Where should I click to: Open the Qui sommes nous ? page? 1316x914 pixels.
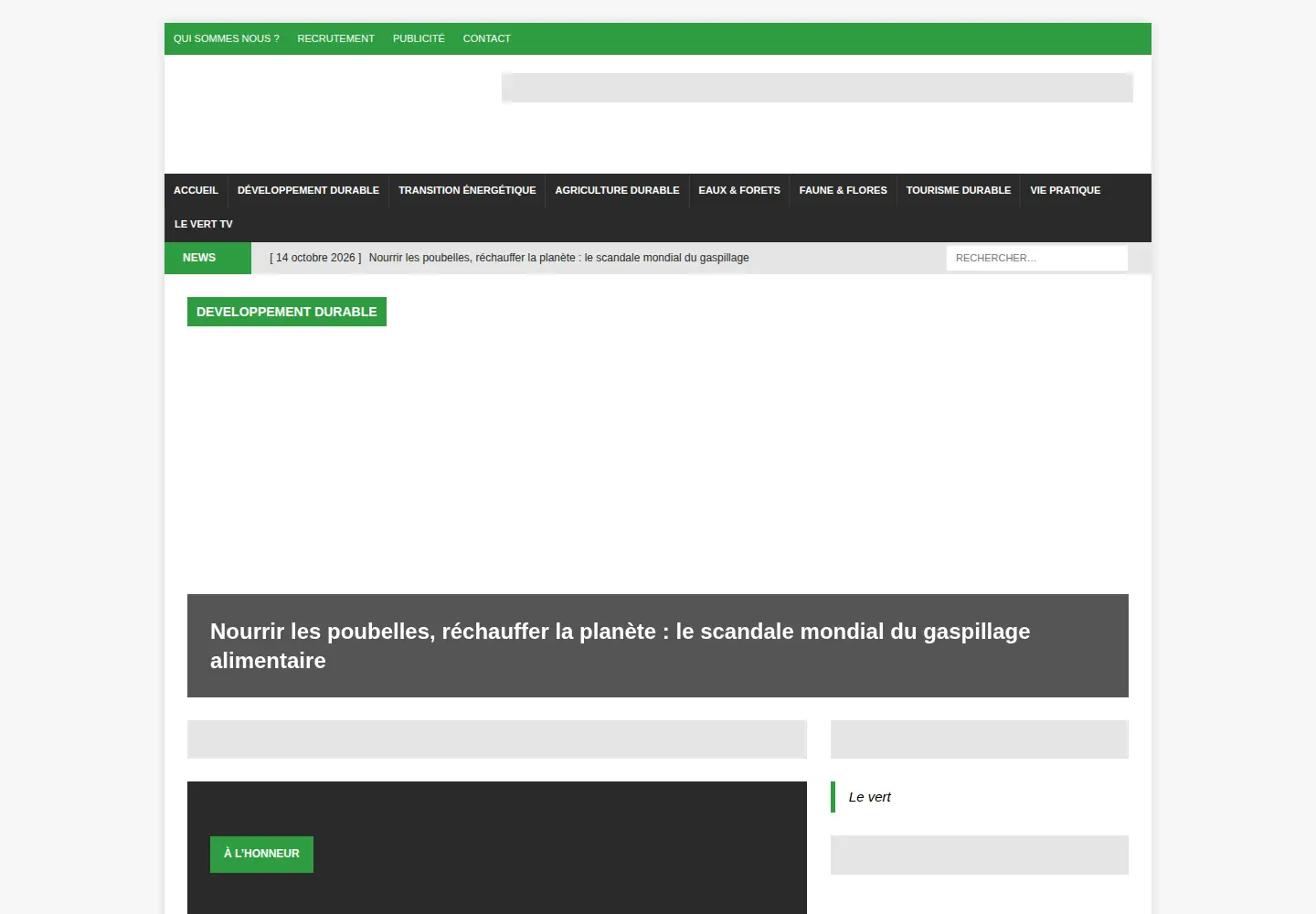coord(227,38)
